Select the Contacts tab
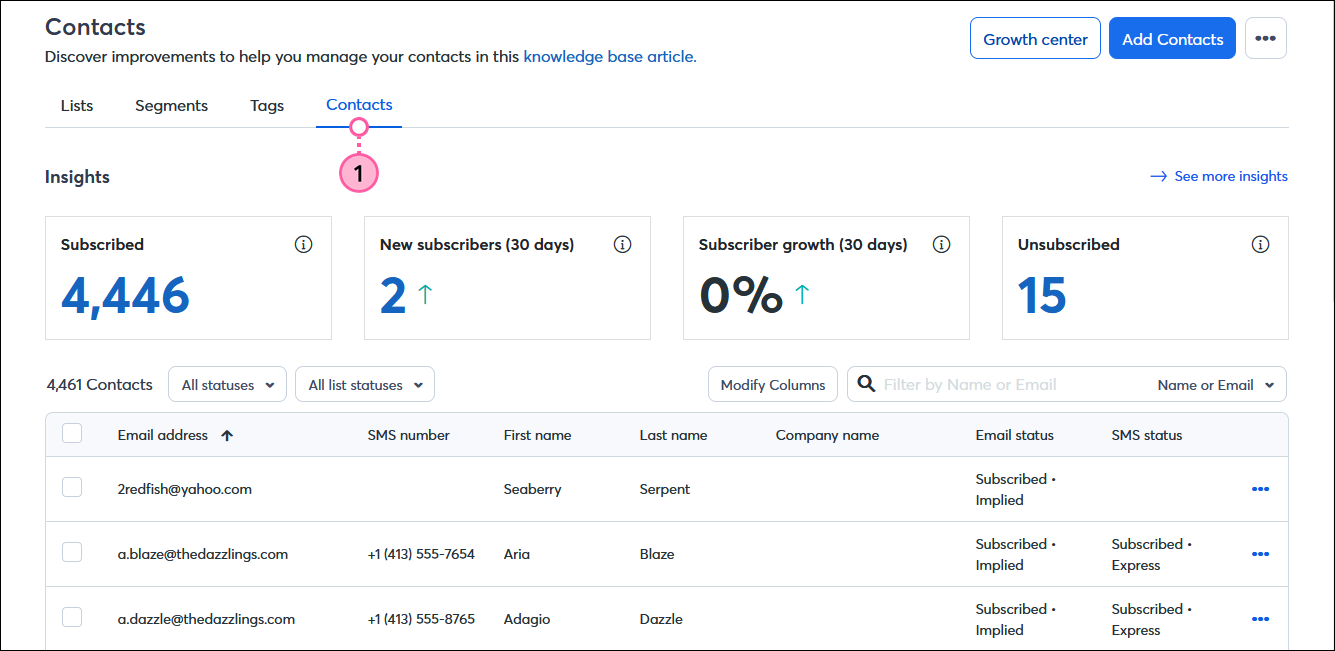This screenshot has width=1335, height=651. [x=359, y=104]
